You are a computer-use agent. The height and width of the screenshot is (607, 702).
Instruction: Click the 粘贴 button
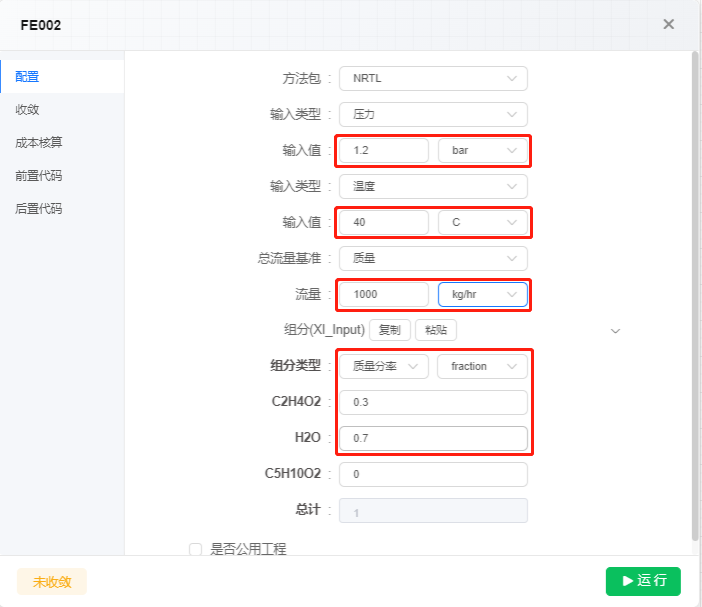tap(436, 330)
